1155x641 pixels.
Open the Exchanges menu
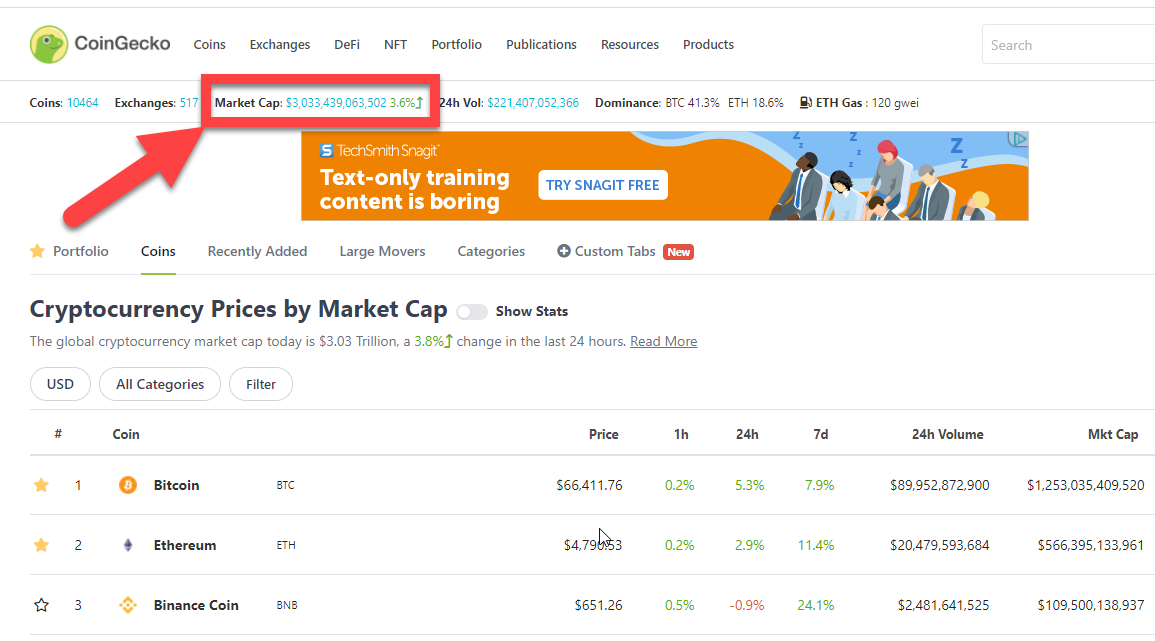280,44
